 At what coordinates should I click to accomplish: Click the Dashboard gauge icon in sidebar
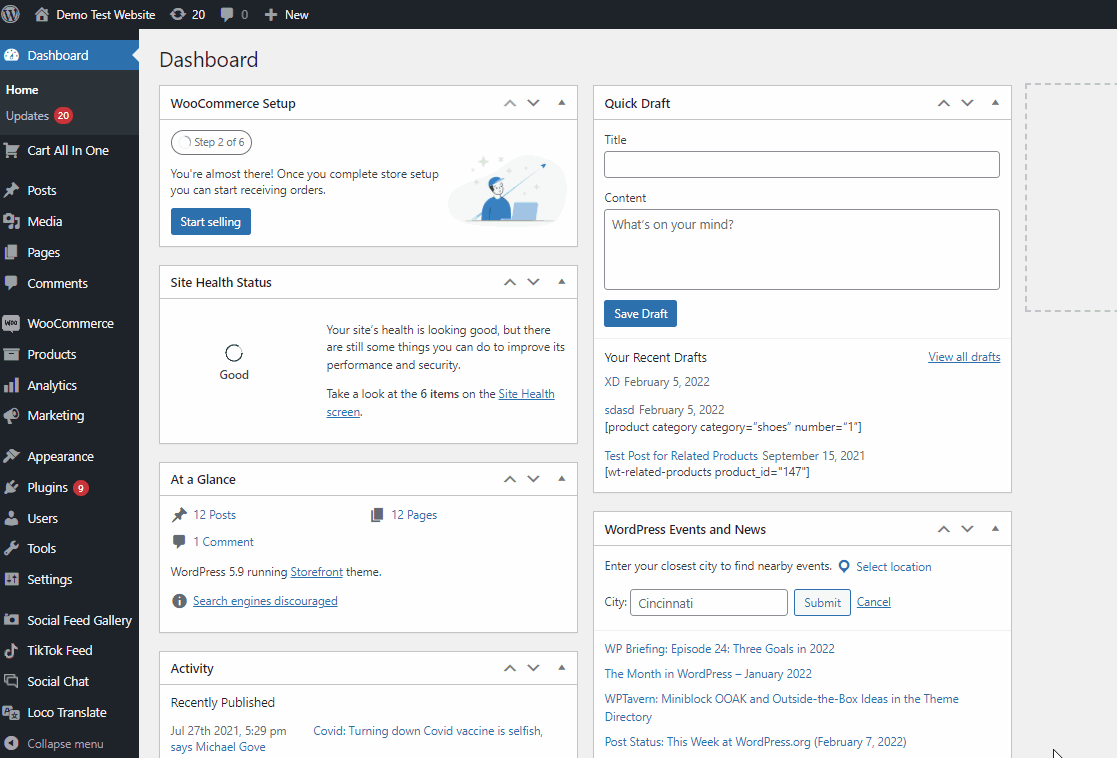click(x=11, y=56)
